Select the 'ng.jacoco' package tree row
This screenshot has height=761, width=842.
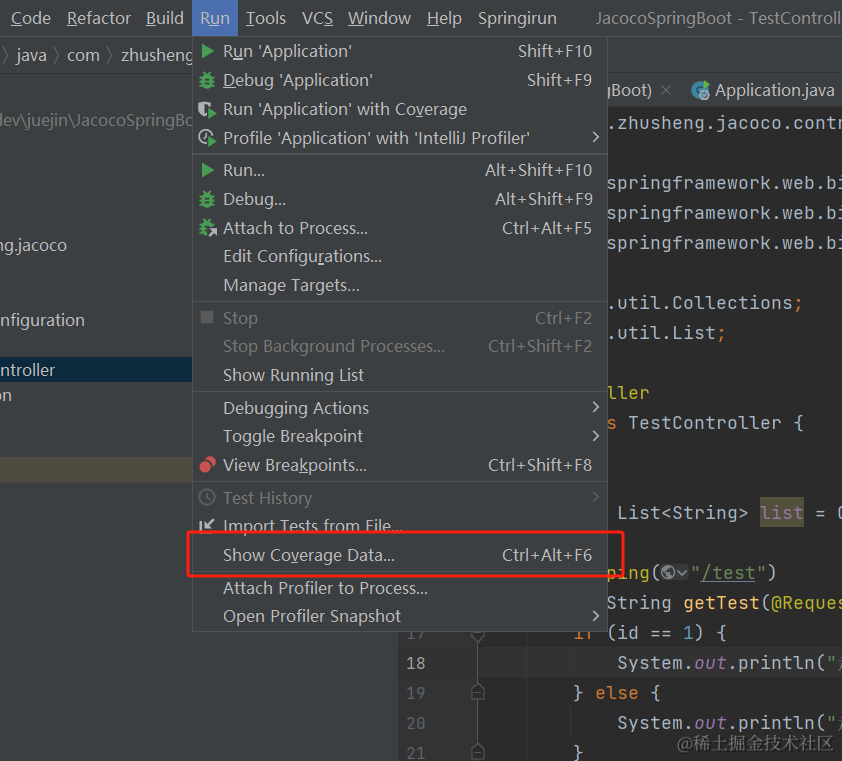(x=96, y=245)
